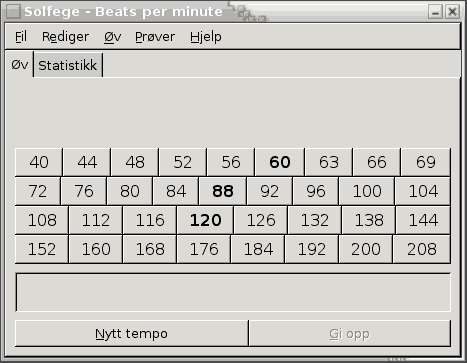Choose the 108 bpm button
Image resolution: width=467 pixels, height=363 pixels.
click(42, 220)
